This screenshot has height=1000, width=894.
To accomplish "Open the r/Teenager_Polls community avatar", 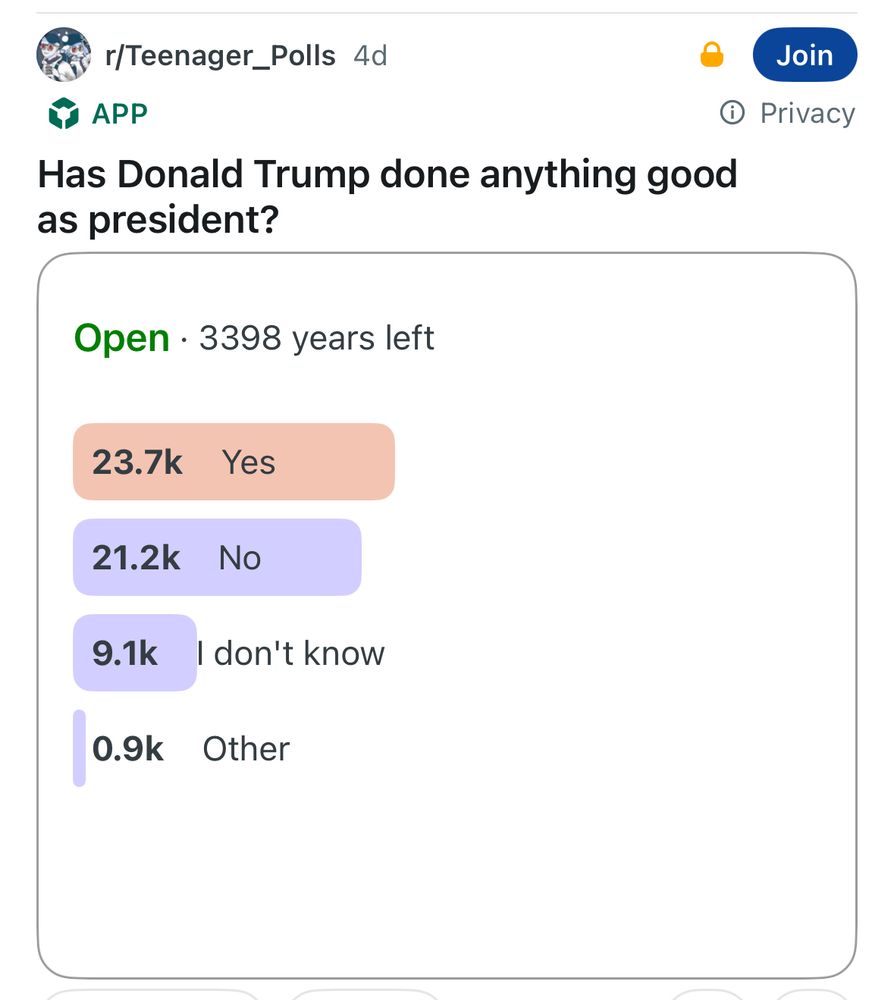I will [64, 55].
